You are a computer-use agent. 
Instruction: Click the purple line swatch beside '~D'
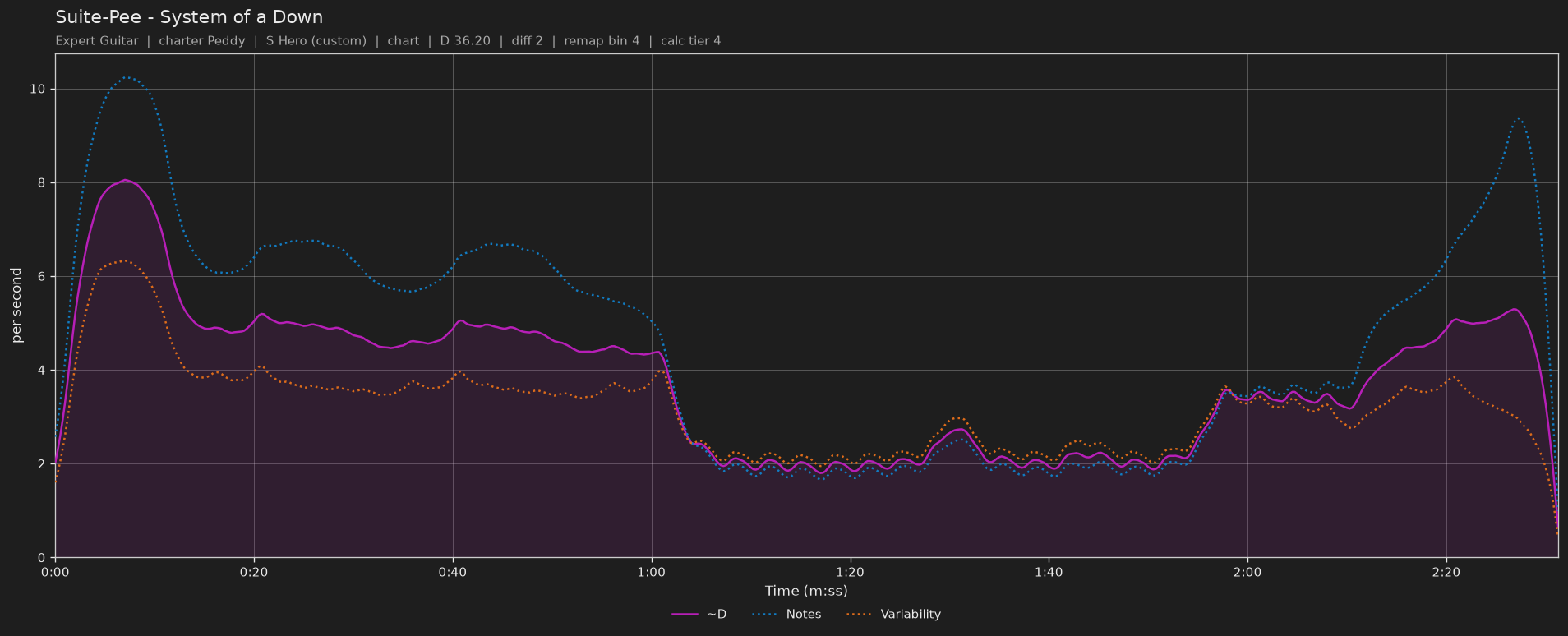[685, 615]
